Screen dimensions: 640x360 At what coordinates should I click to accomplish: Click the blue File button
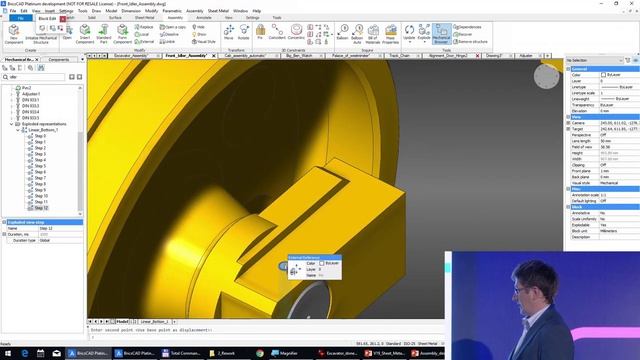20,18
